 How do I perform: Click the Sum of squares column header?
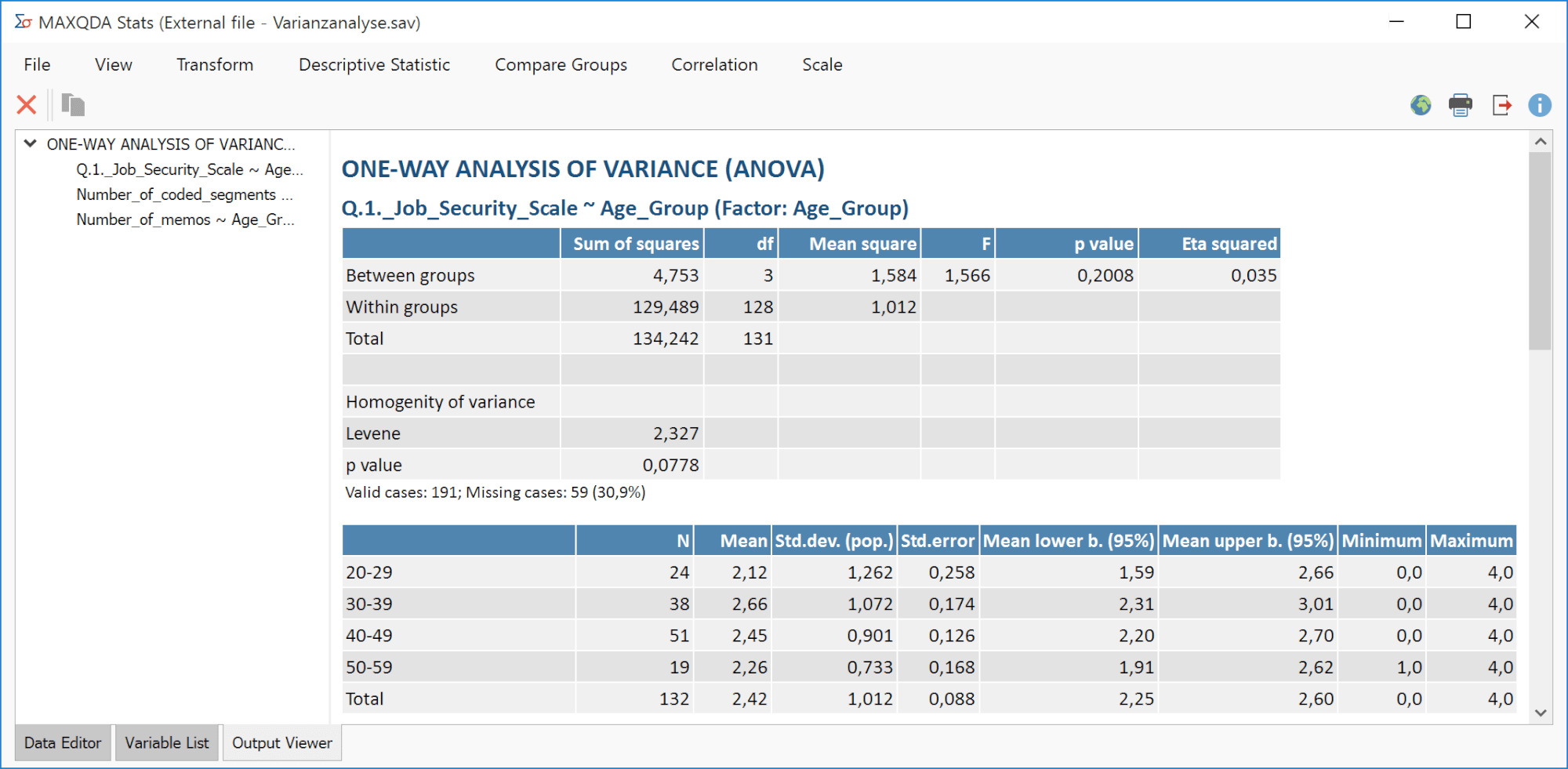coord(633,244)
